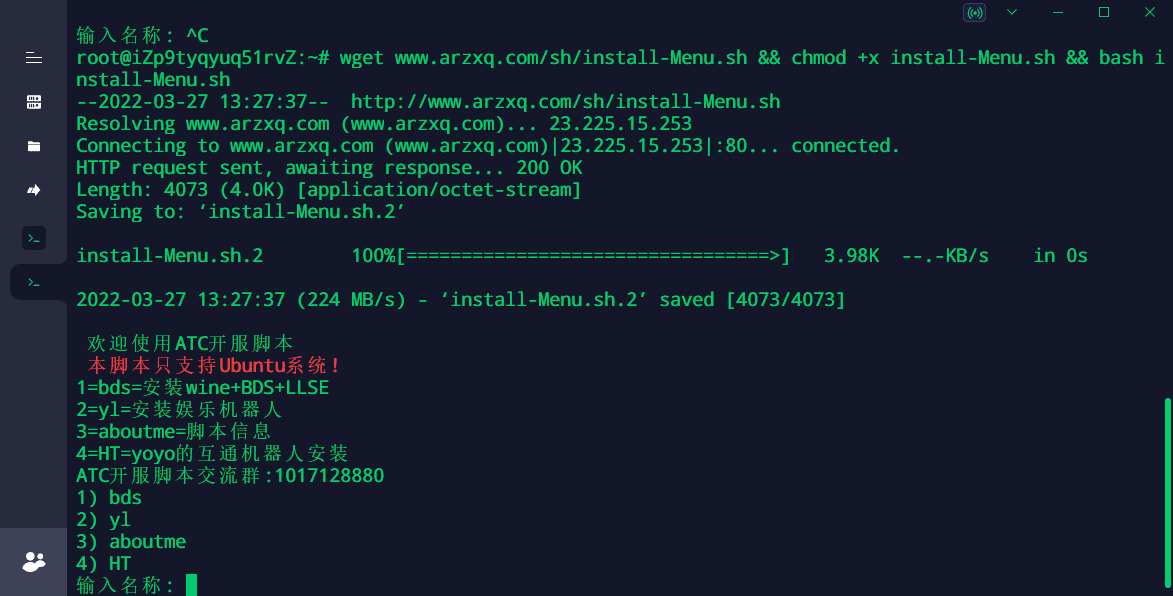1173x596 pixels.
Task: Click the terminal's vertical scrollbar thumb
Action: click(x=1169, y=494)
